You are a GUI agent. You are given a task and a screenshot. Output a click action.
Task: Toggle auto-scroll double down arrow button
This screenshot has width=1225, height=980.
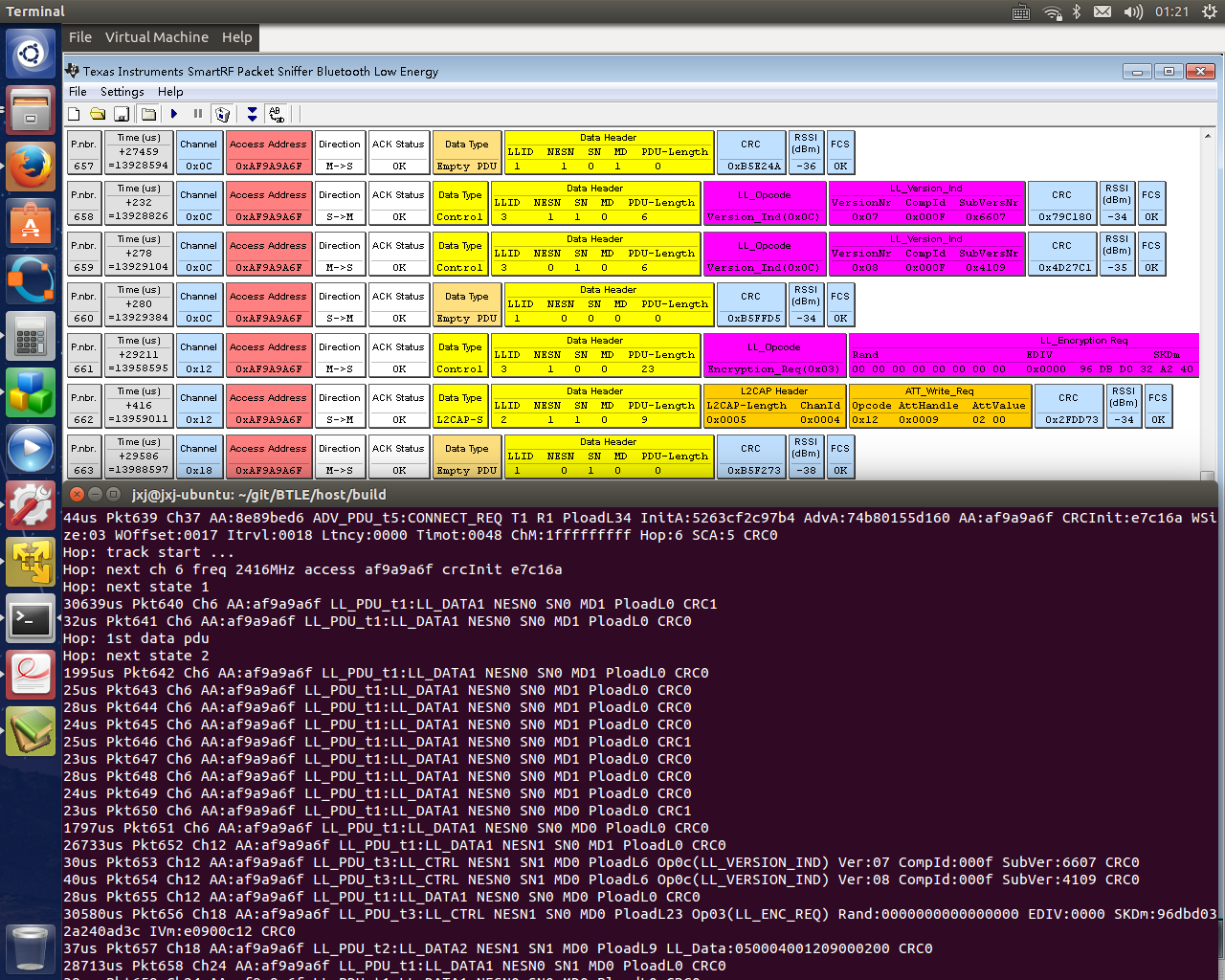pyautogui.click(x=252, y=114)
